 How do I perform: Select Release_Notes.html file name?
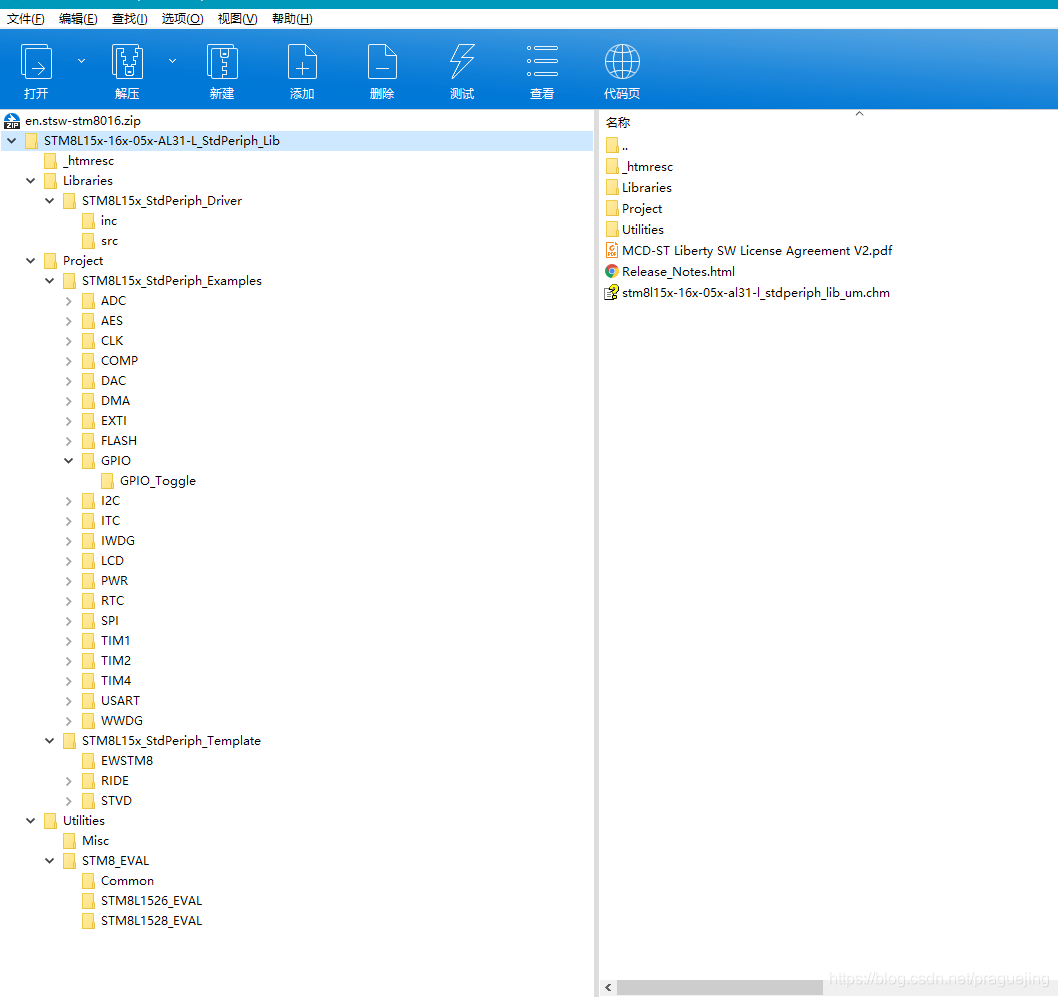(x=678, y=271)
